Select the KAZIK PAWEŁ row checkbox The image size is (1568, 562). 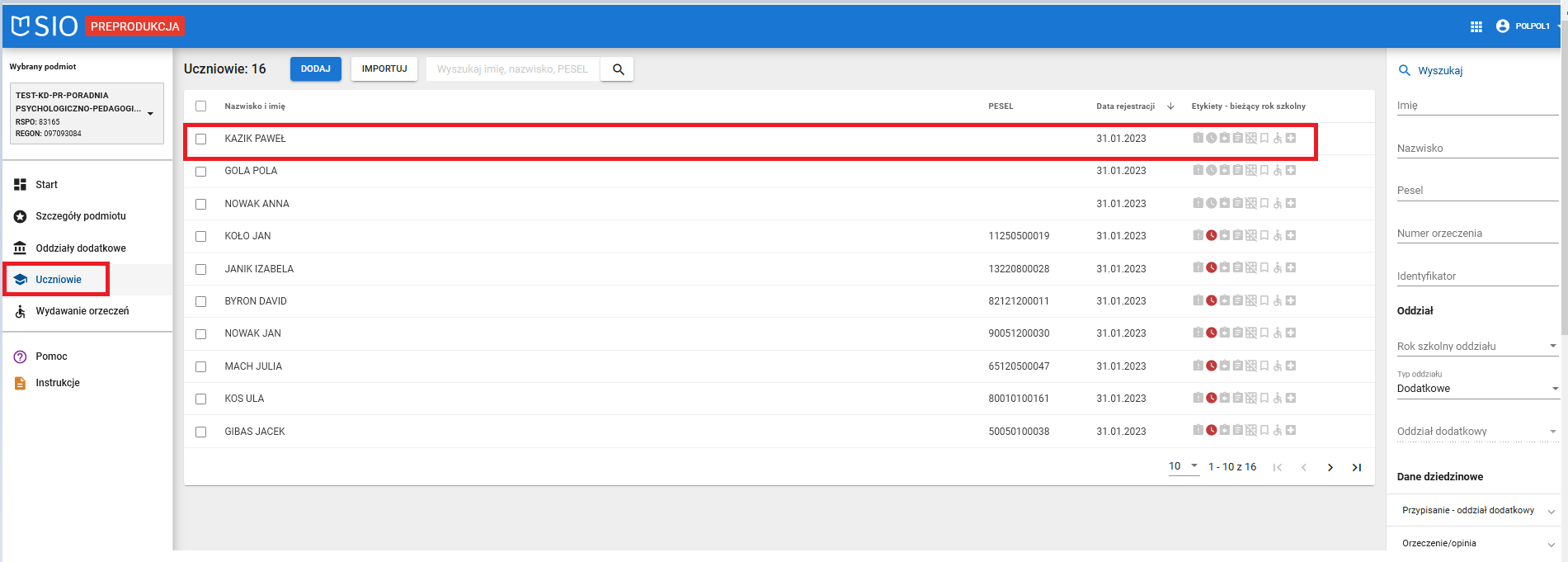coord(200,139)
